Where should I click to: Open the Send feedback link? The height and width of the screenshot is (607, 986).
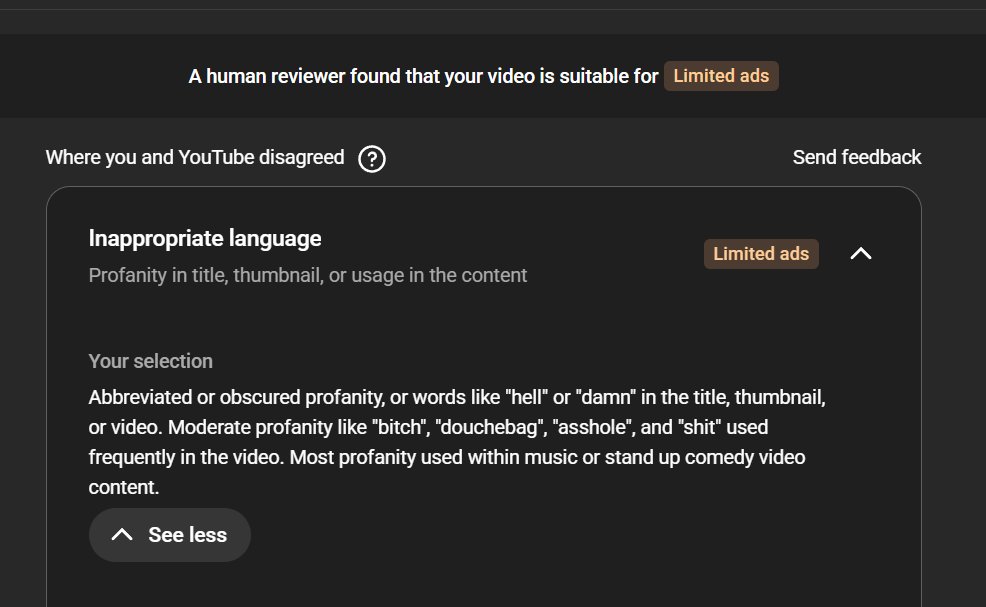point(856,157)
